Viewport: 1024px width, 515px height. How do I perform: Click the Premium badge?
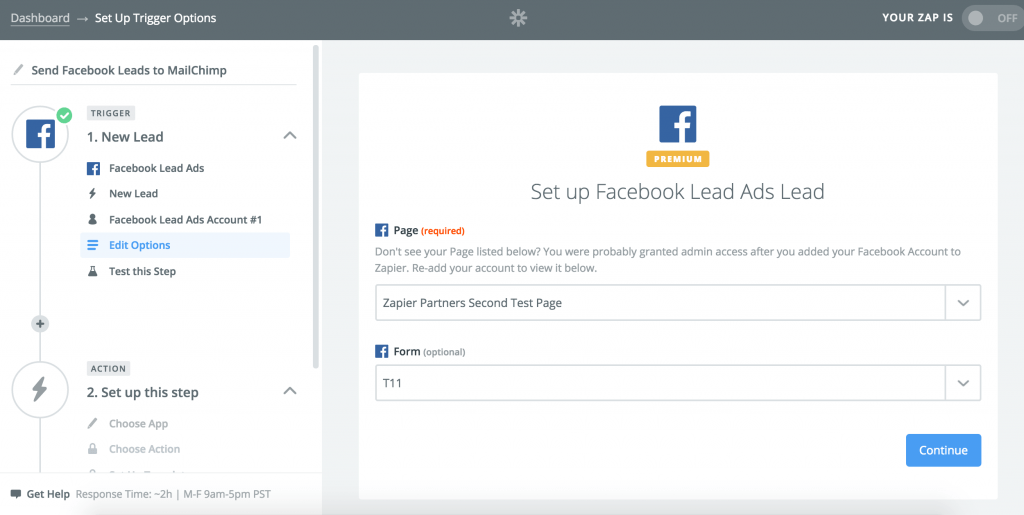pyautogui.click(x=678, y=159)
